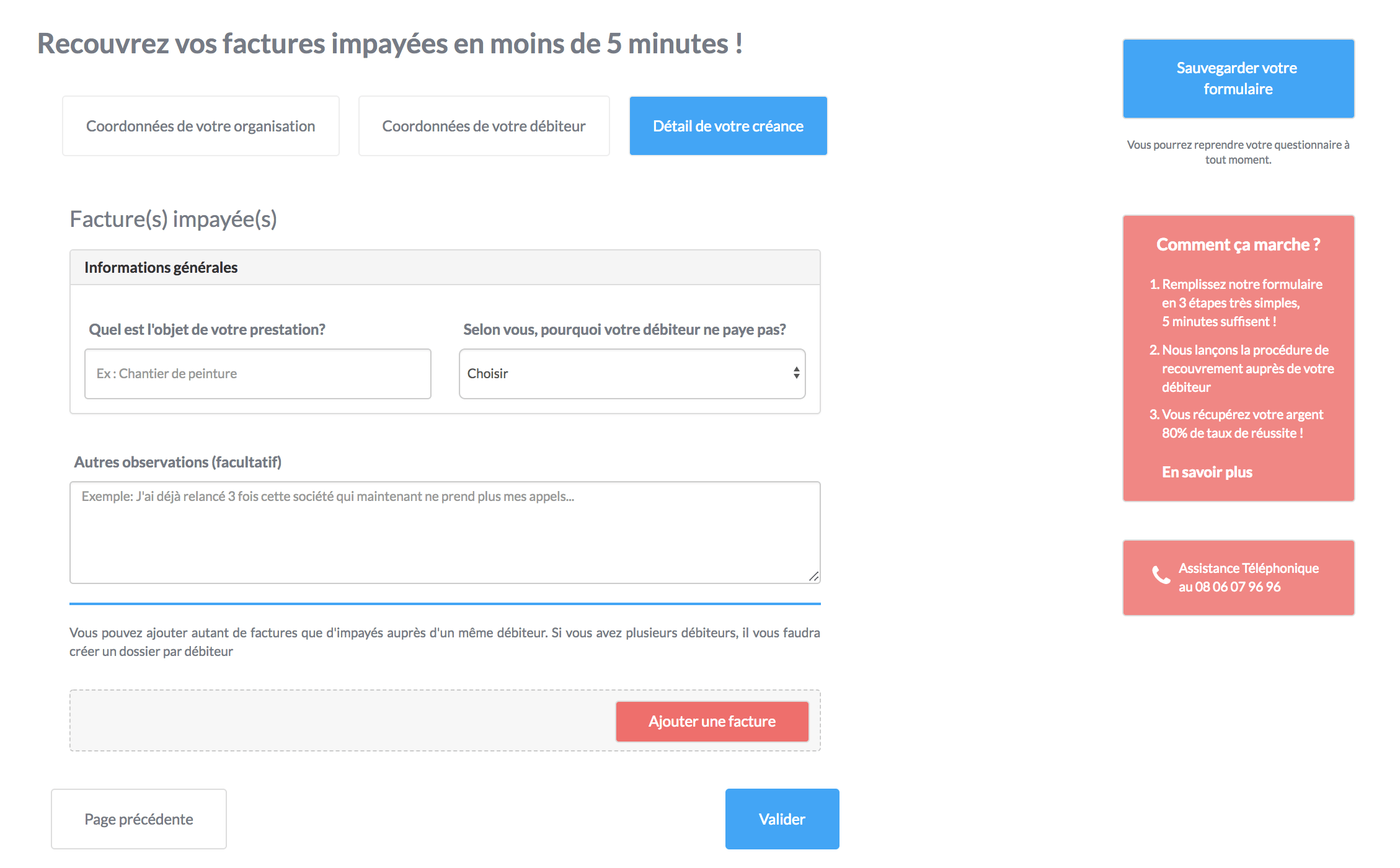Screen dimensions: 1400x868
Task: Focus the Chantier de peinture input field
Action: 258,373
